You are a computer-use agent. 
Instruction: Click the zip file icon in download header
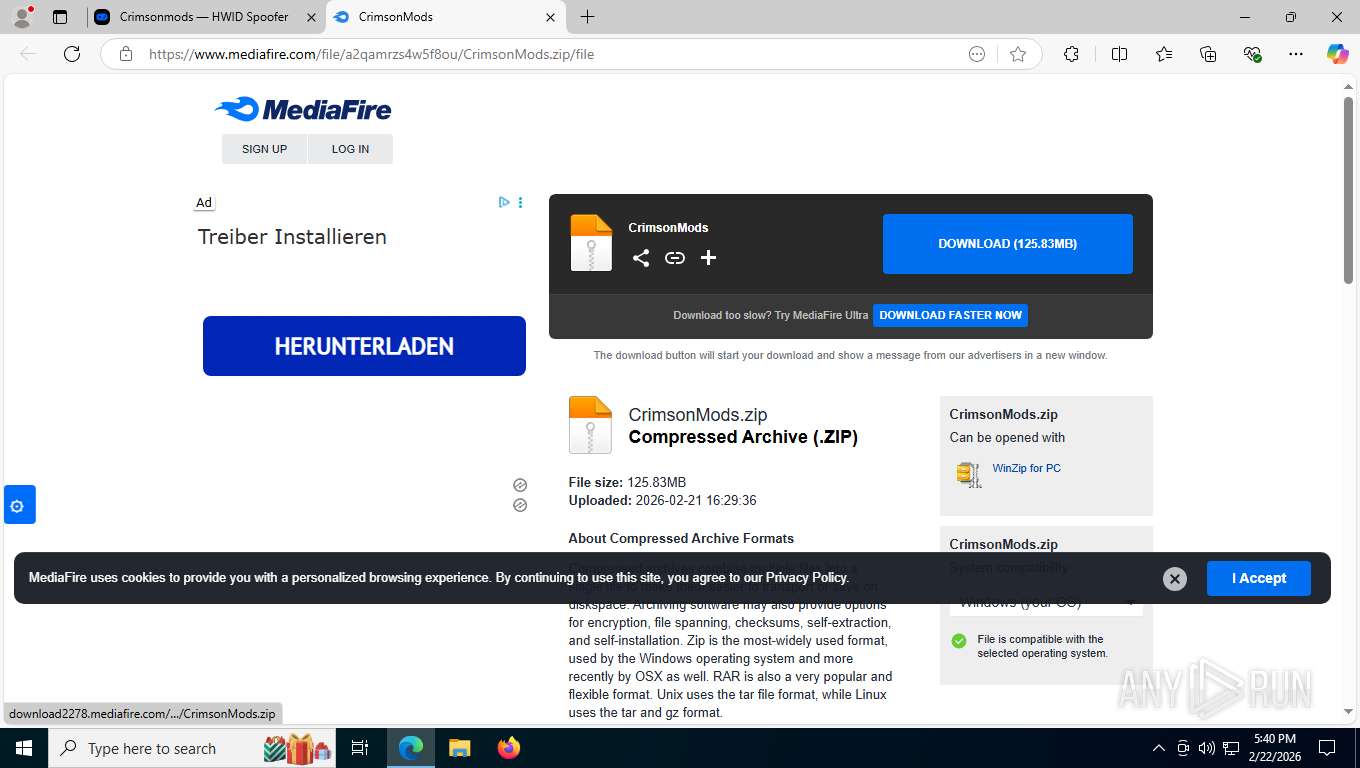click(x=591, y=243)
